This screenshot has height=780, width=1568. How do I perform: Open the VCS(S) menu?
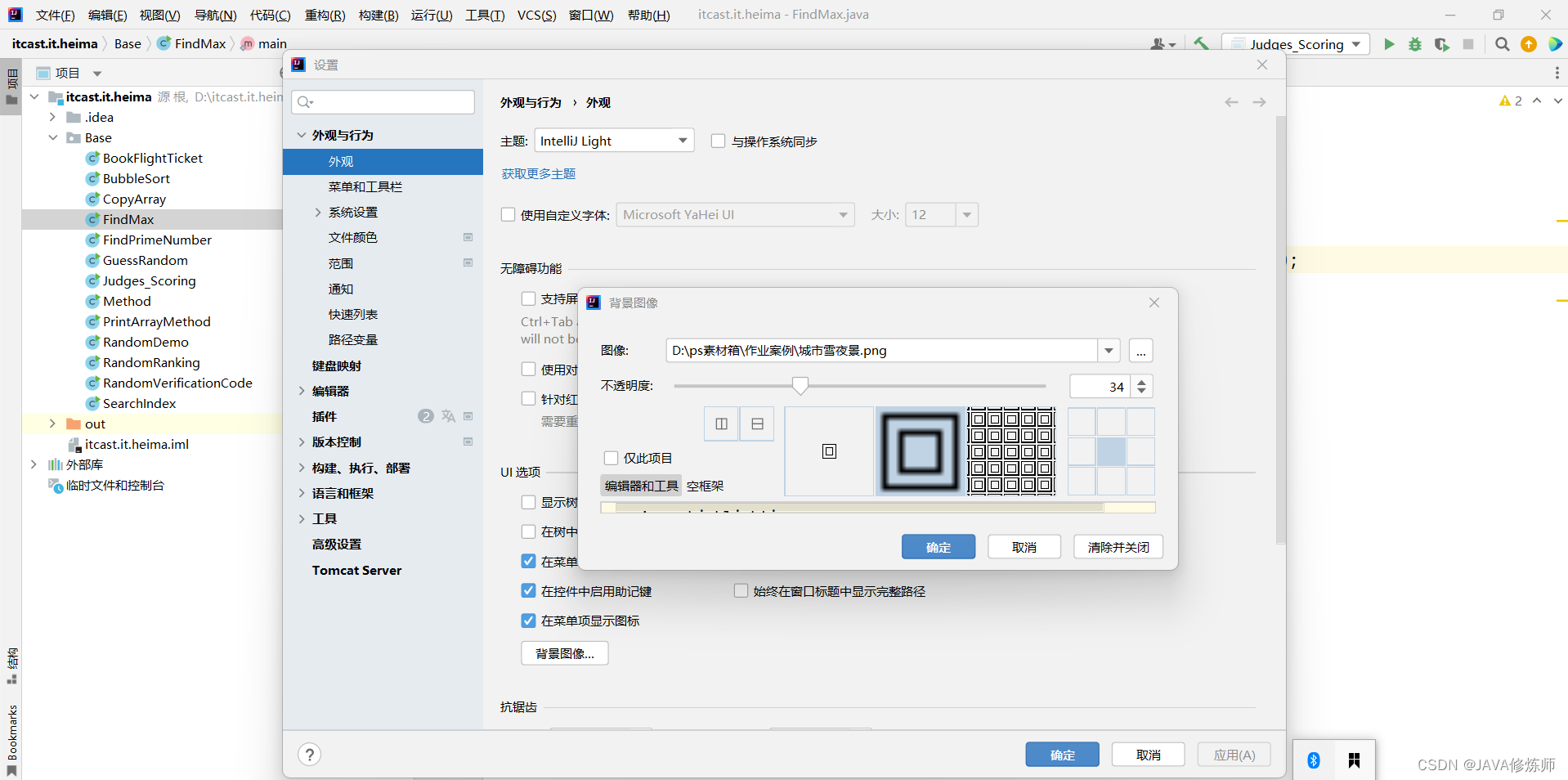[536, 15]
